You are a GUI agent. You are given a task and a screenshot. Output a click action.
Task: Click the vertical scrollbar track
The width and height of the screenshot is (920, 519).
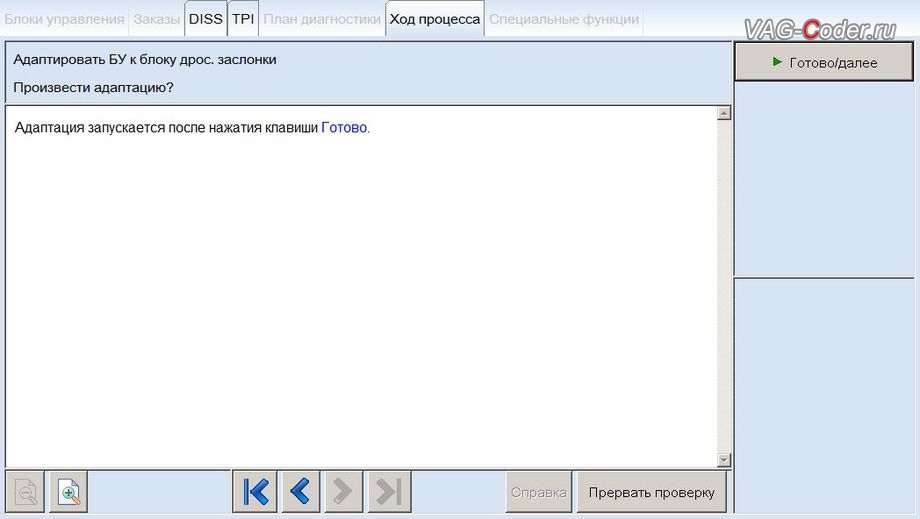coord(724,287)
